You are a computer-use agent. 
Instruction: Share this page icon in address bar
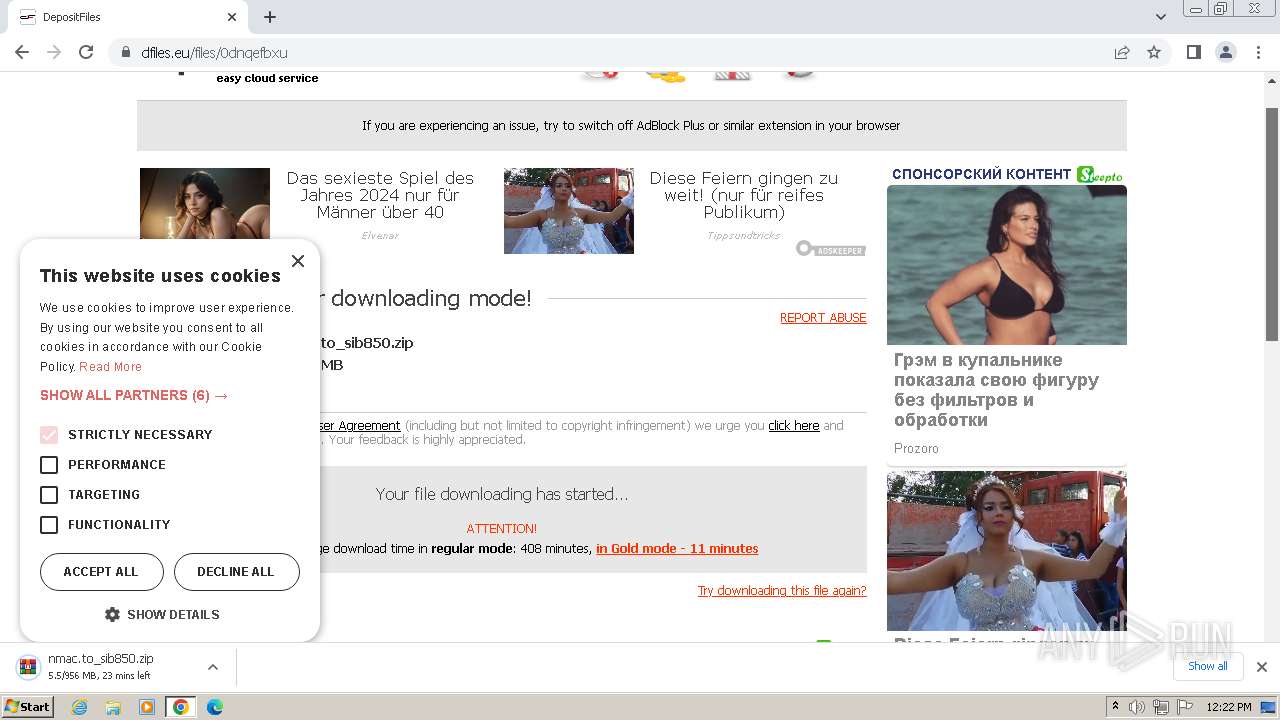coord(1122,52)
